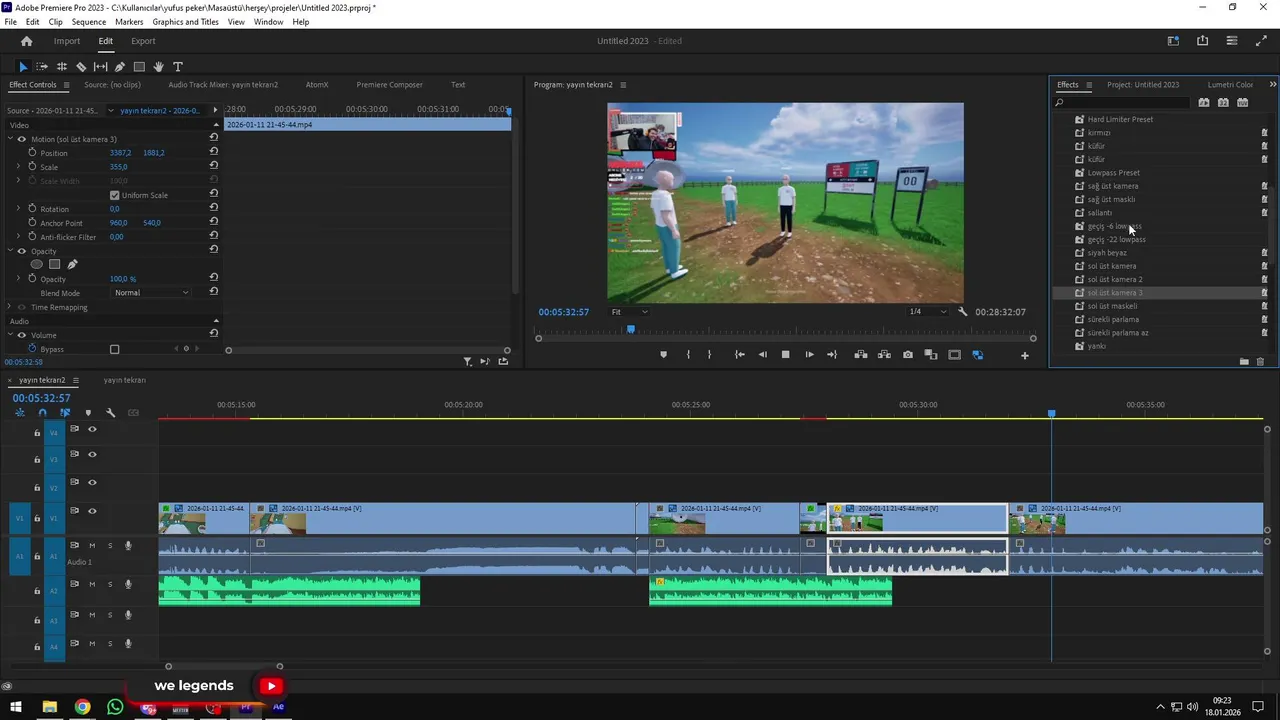
Task: Create 4-point polygon mask under Opacity
Action: coord(55,264)
